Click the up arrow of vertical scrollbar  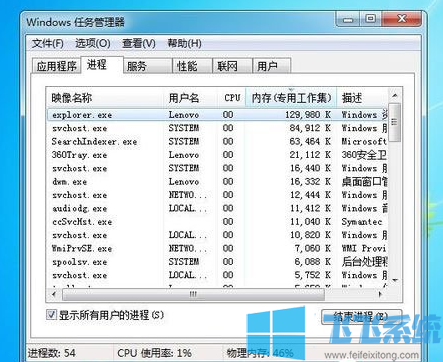click(395, 96)
